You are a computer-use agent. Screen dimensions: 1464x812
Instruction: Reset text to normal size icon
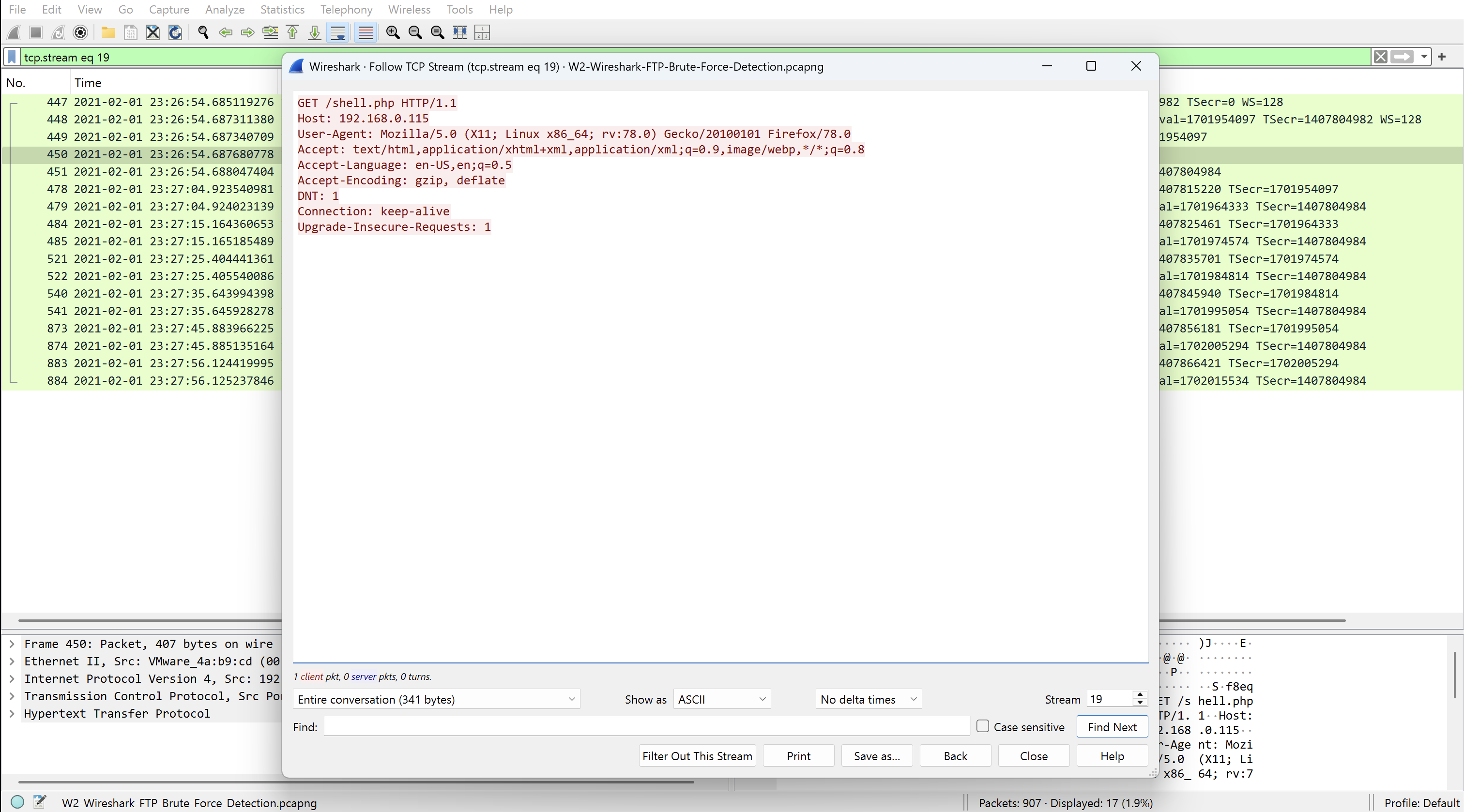pyautogui.click(x=438, y=32)
